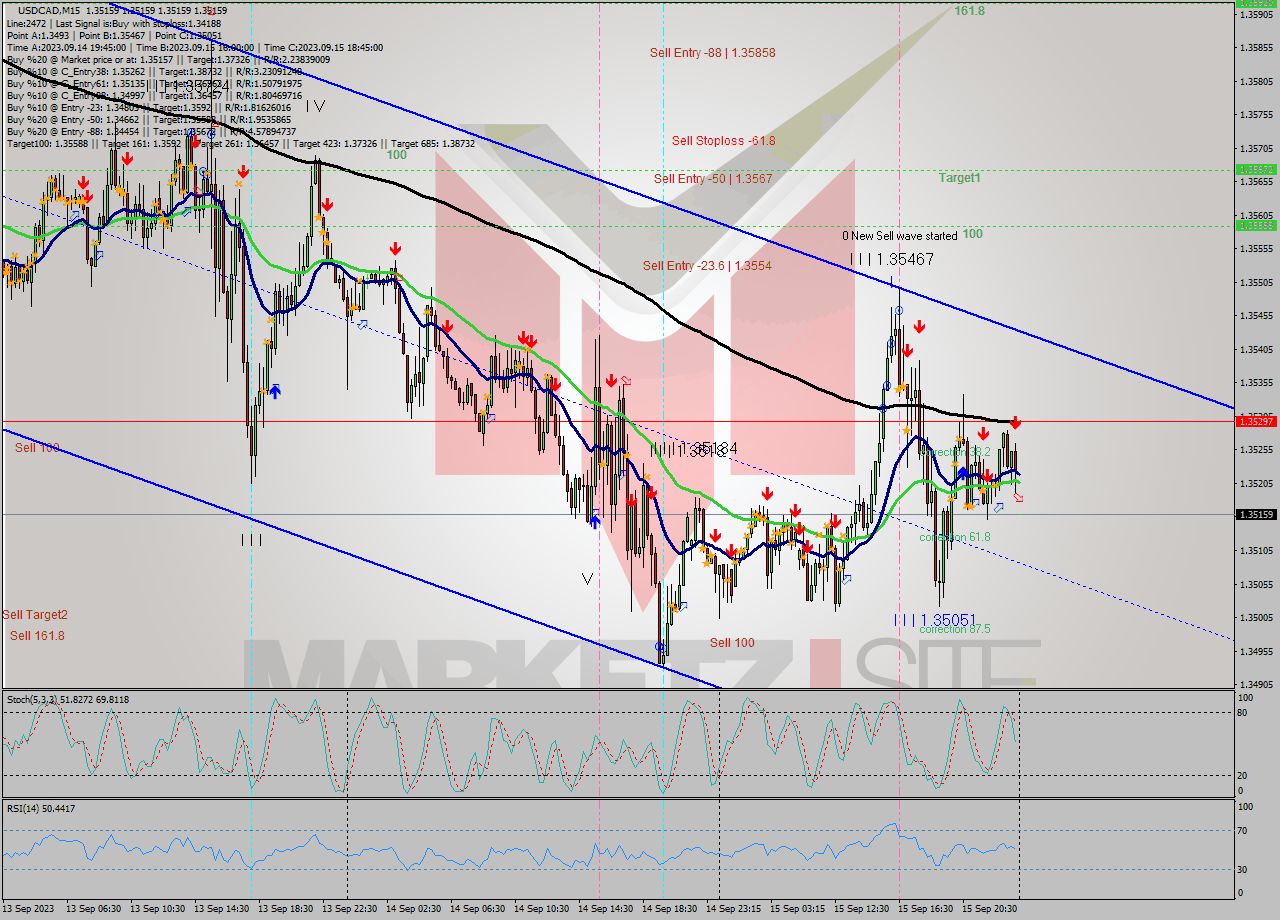Viewport: 1280px width, 920px height.
Task: Select the 'Sell 161.8' label
Action: pyautogui.click(x=37, y=636)
